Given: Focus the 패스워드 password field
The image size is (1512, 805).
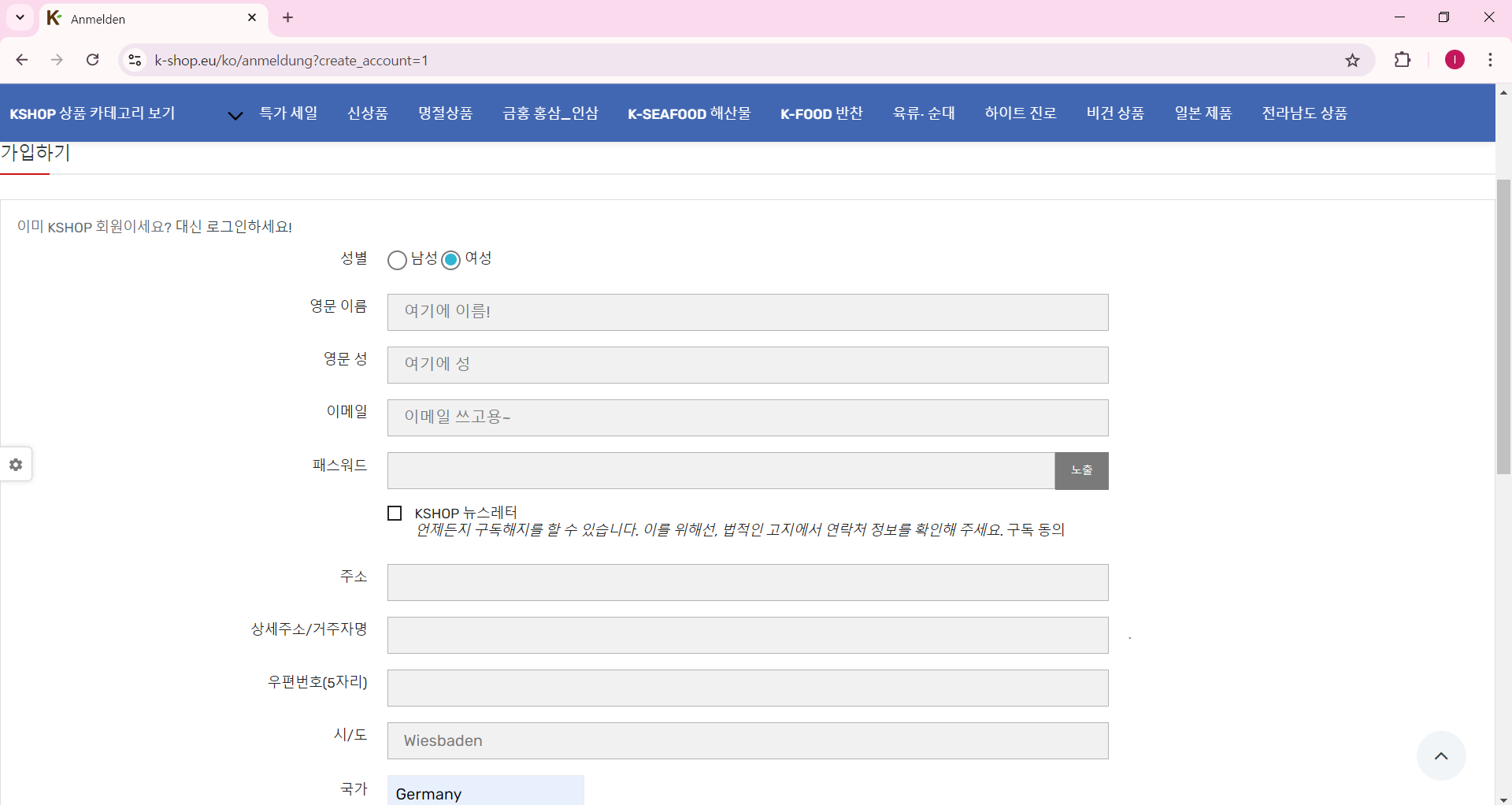Looking at the screenshot, I should (x=721, y=470).
